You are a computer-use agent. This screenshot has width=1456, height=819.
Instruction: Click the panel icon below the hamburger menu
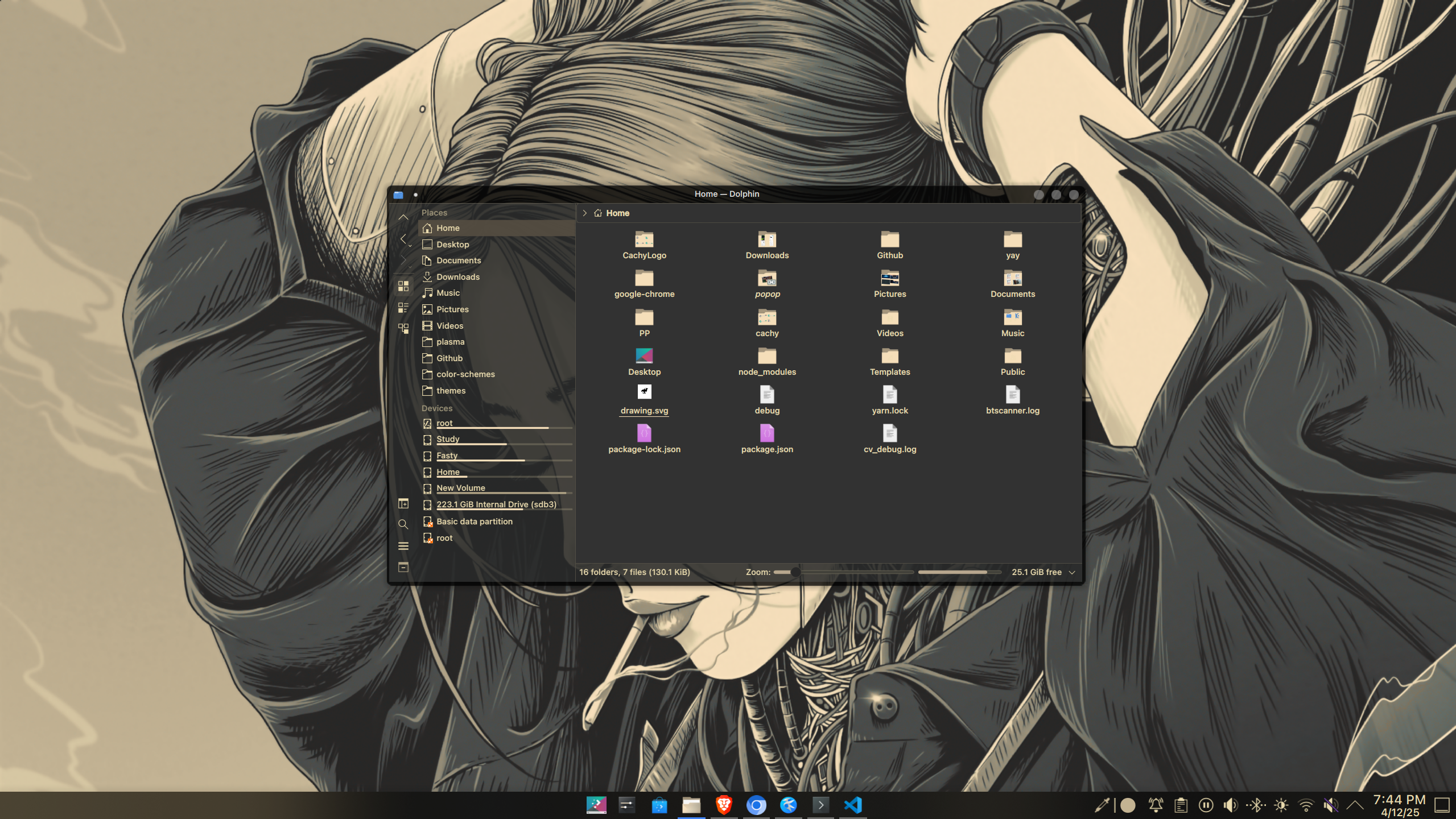tap(403, 567)
